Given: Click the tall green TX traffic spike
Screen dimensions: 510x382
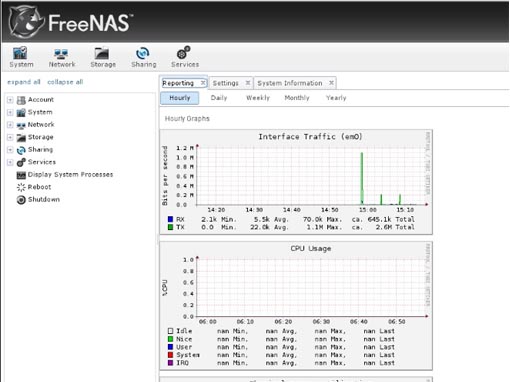Looking at the screenshot, I should click(362, 178).
